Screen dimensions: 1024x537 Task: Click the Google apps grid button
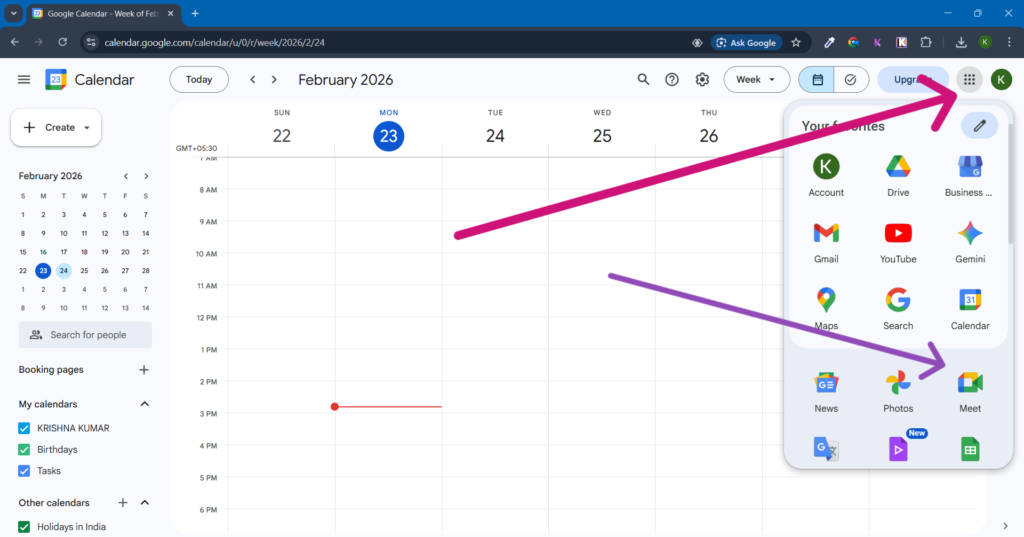coord(968,80)
